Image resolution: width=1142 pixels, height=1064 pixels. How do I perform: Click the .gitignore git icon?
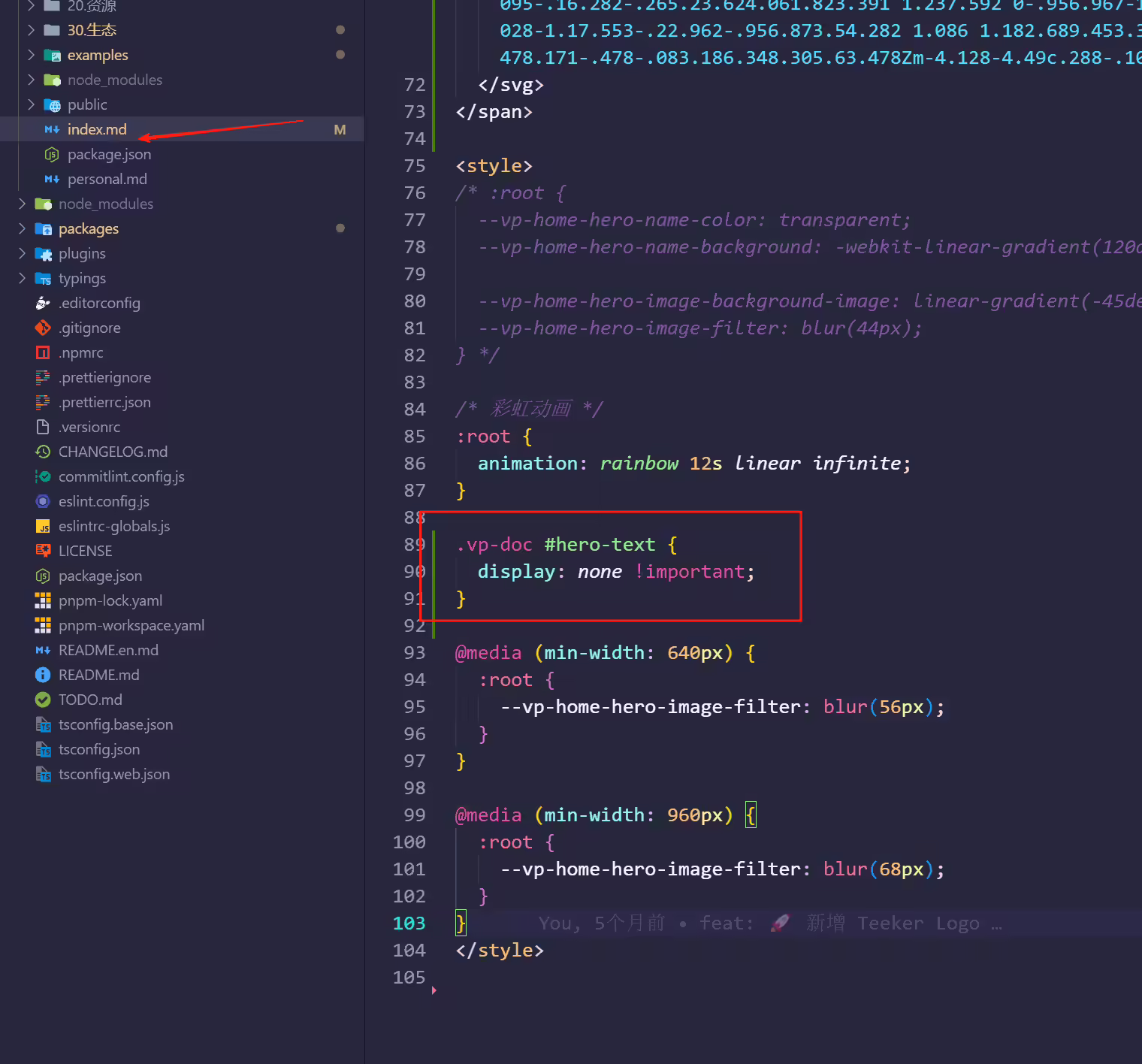(43, 328)
